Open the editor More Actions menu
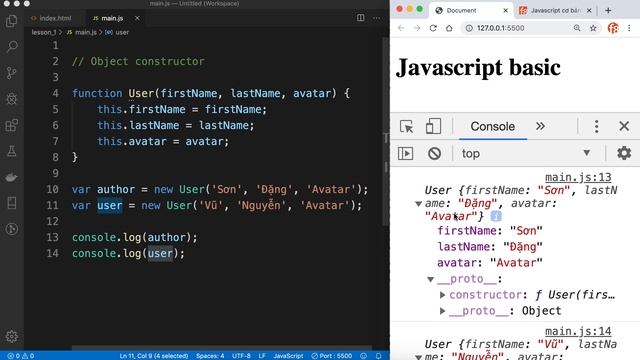 (376, 18)
